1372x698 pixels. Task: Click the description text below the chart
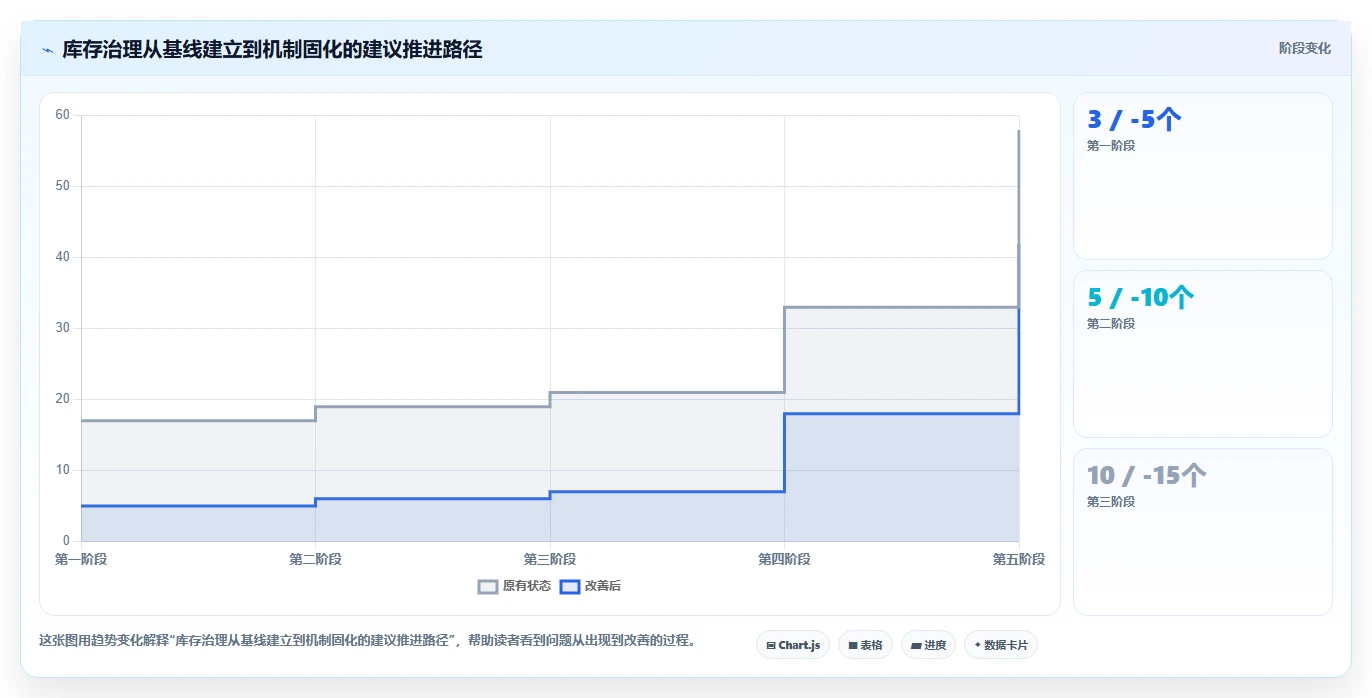(367, 640)
